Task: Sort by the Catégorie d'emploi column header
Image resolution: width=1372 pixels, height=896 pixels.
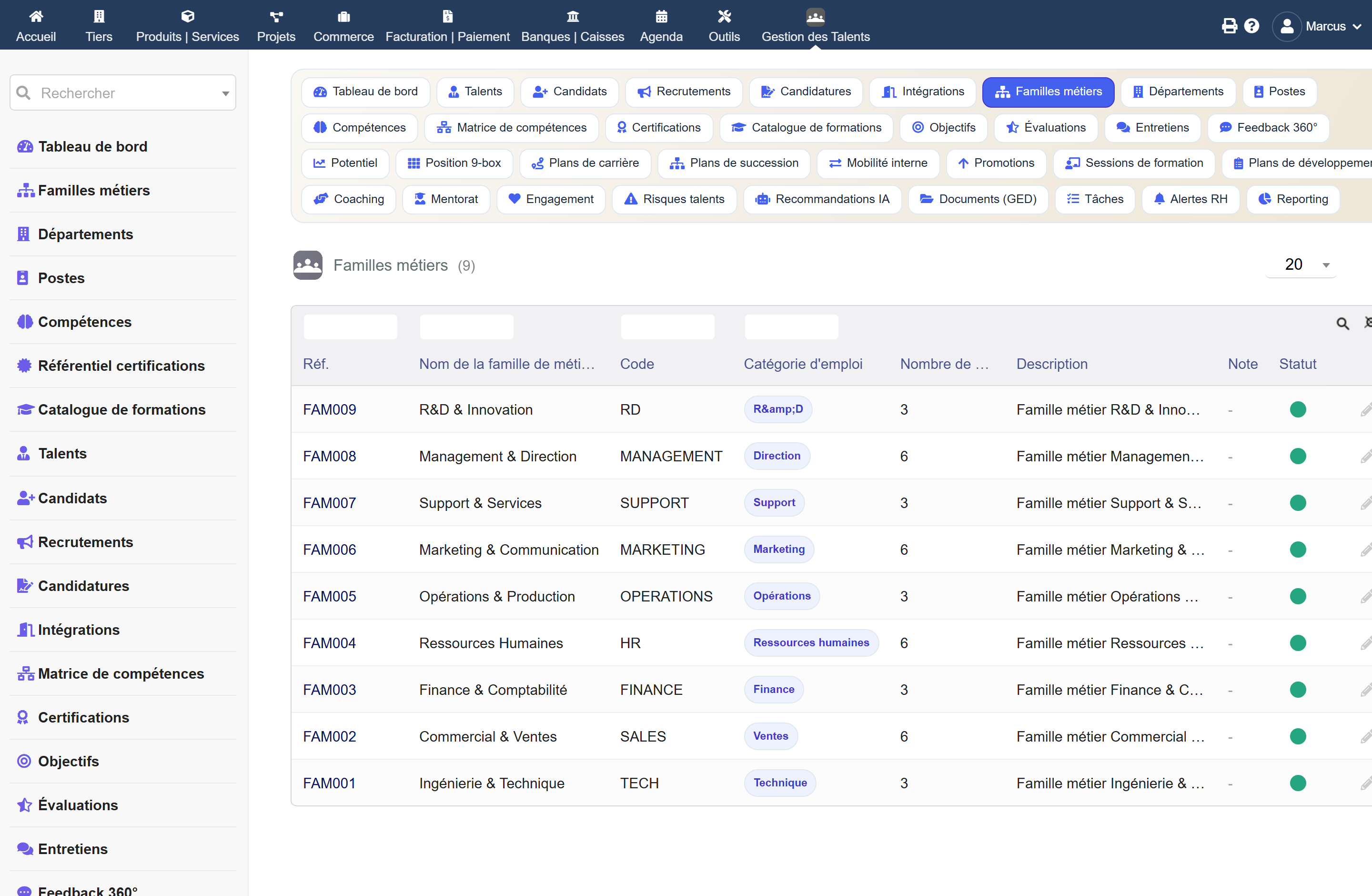Action: 803,365
